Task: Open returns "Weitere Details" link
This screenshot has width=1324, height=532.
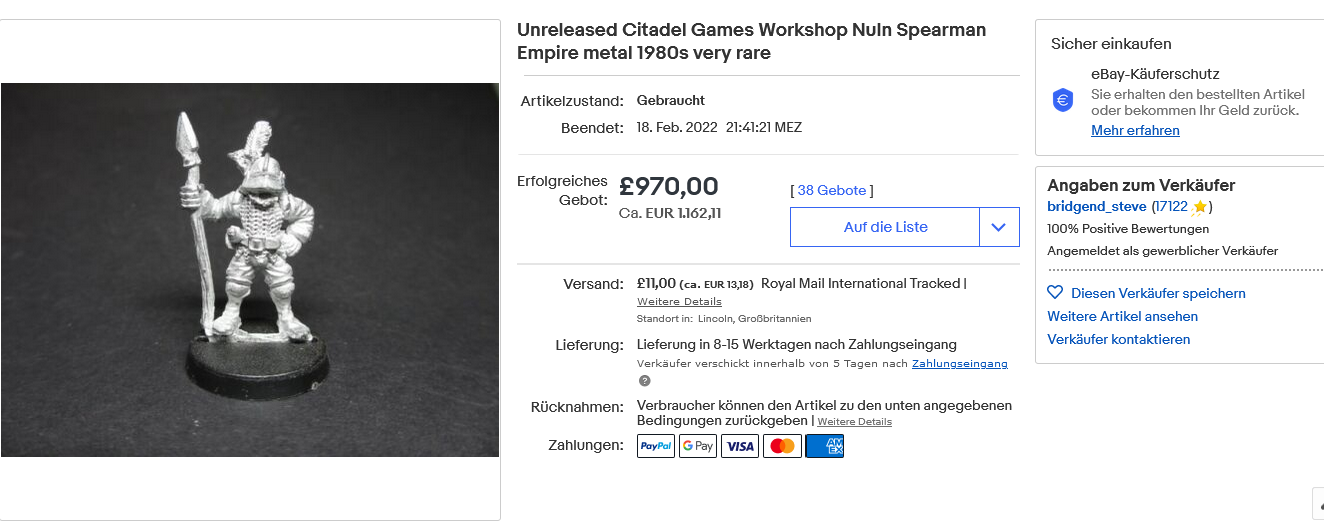Action: tap(854, 422)
